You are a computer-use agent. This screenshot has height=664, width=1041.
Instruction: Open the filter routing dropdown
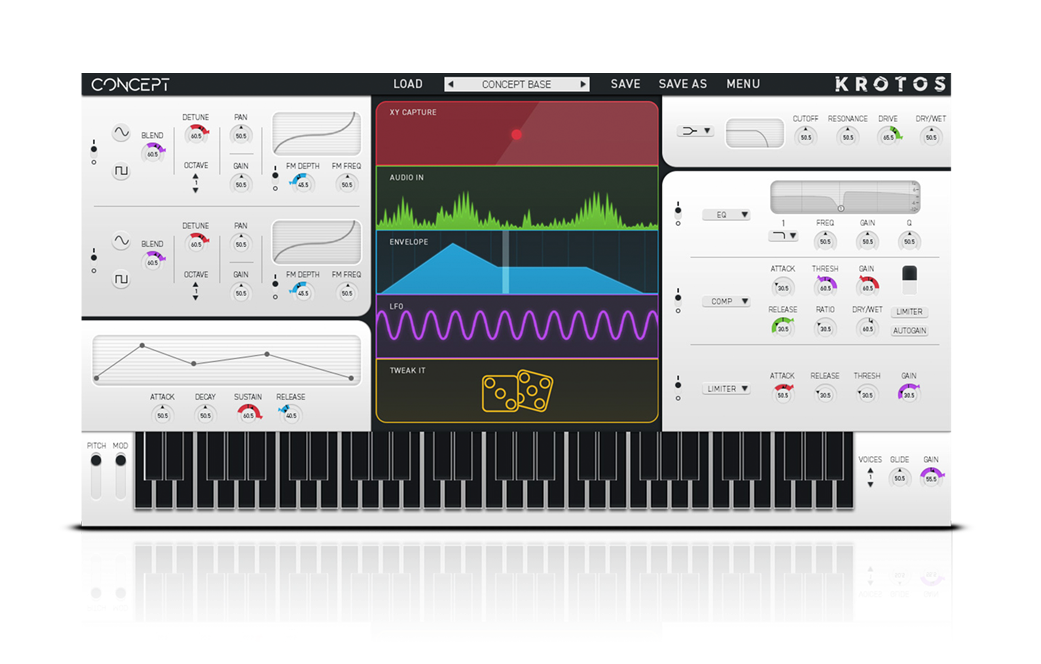(695, 131)
